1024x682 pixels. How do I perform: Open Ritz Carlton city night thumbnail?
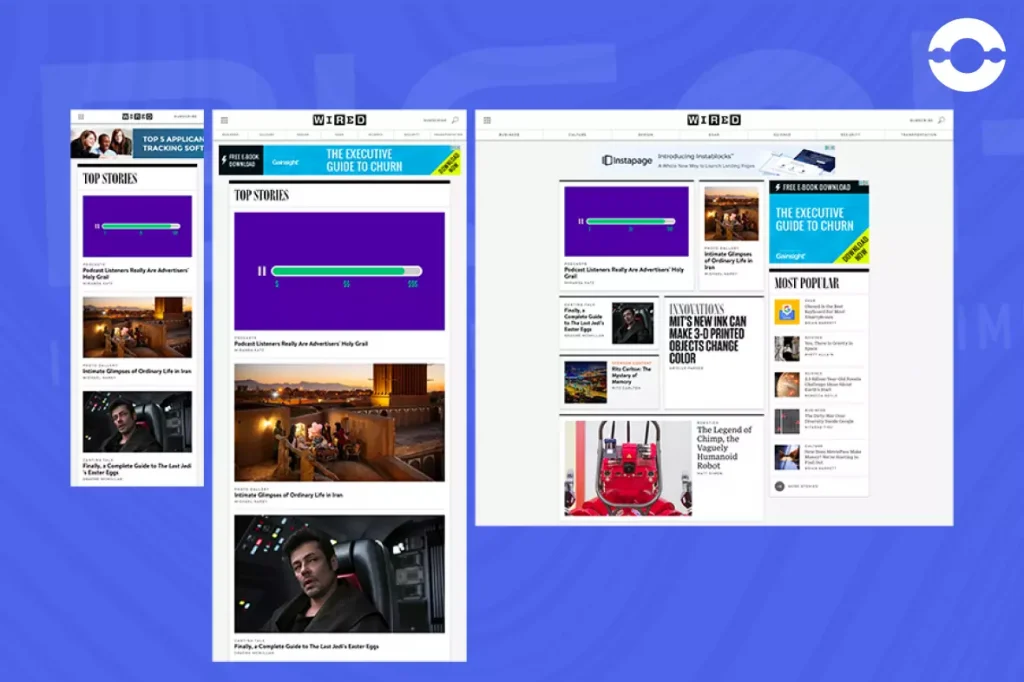point(586,382)
